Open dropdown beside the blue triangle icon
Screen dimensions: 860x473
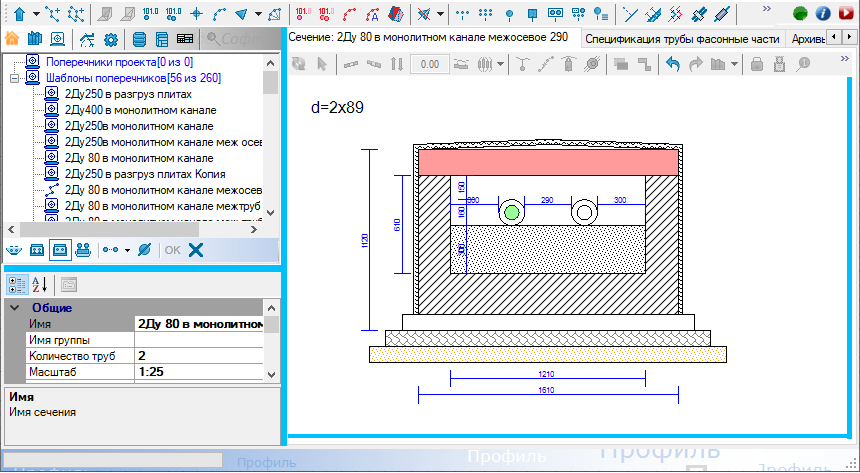258,14
